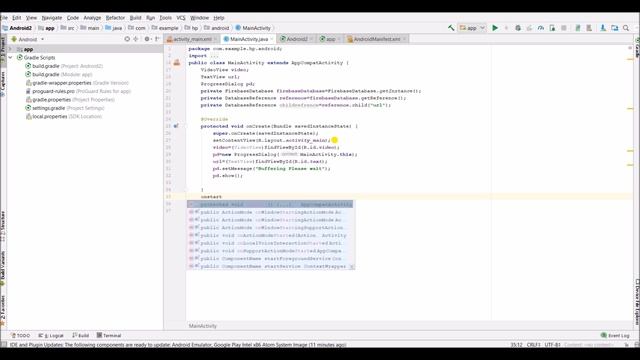This screenshot has height=360, width=640.
Task: Start debugging with the bug icon
Action: 518,28
